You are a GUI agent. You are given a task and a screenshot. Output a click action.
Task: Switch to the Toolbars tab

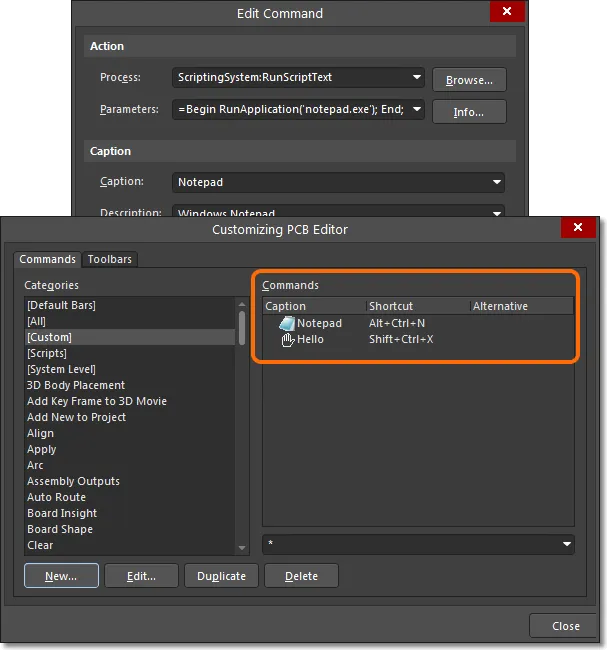(x=109, y=260)
